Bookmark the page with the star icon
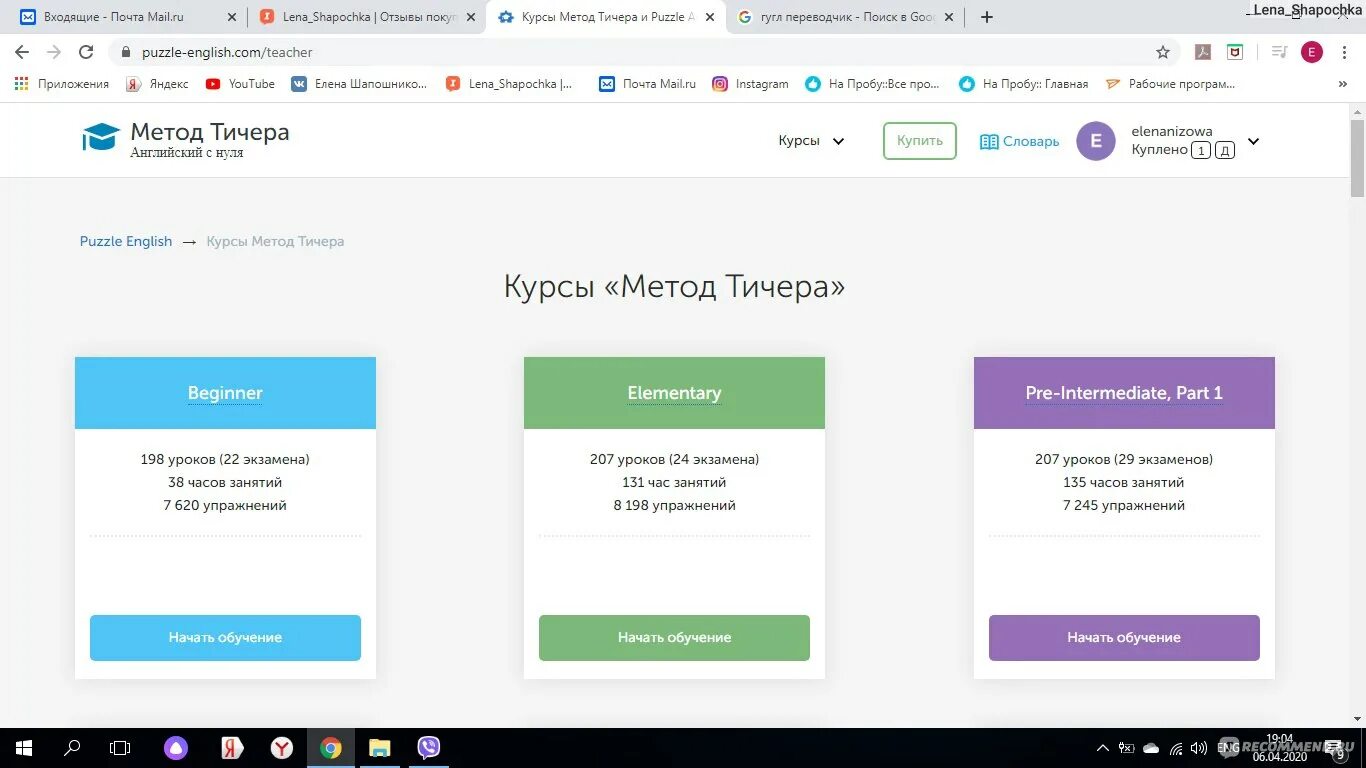The width and height of the screenshot is (1366, 768). [1162, 52]
